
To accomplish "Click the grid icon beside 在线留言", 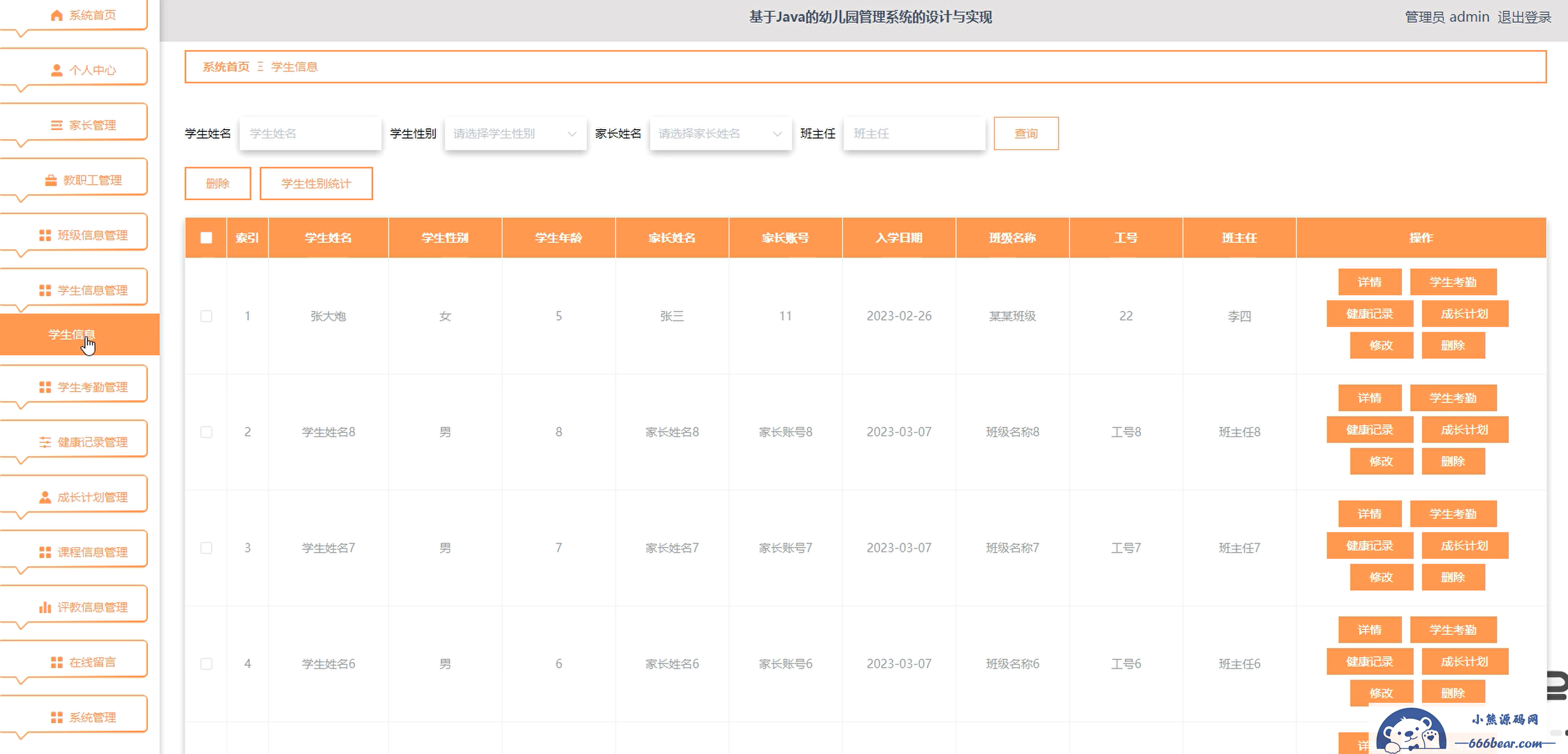I will click(57, 662).
